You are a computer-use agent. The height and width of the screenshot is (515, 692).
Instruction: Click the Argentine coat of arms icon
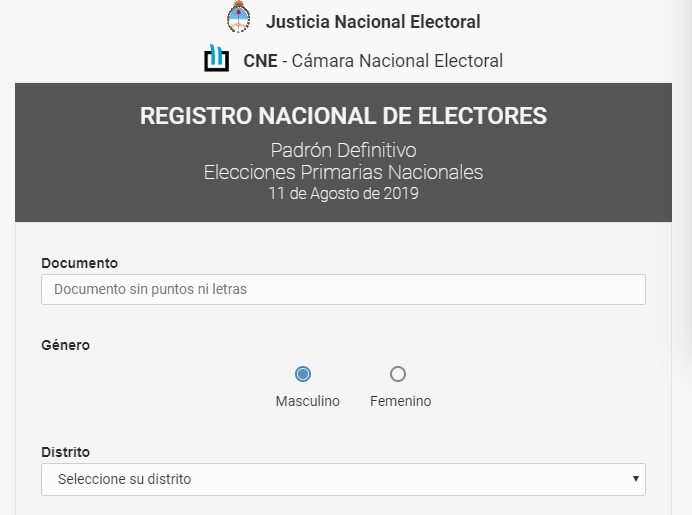click(238, 19)
